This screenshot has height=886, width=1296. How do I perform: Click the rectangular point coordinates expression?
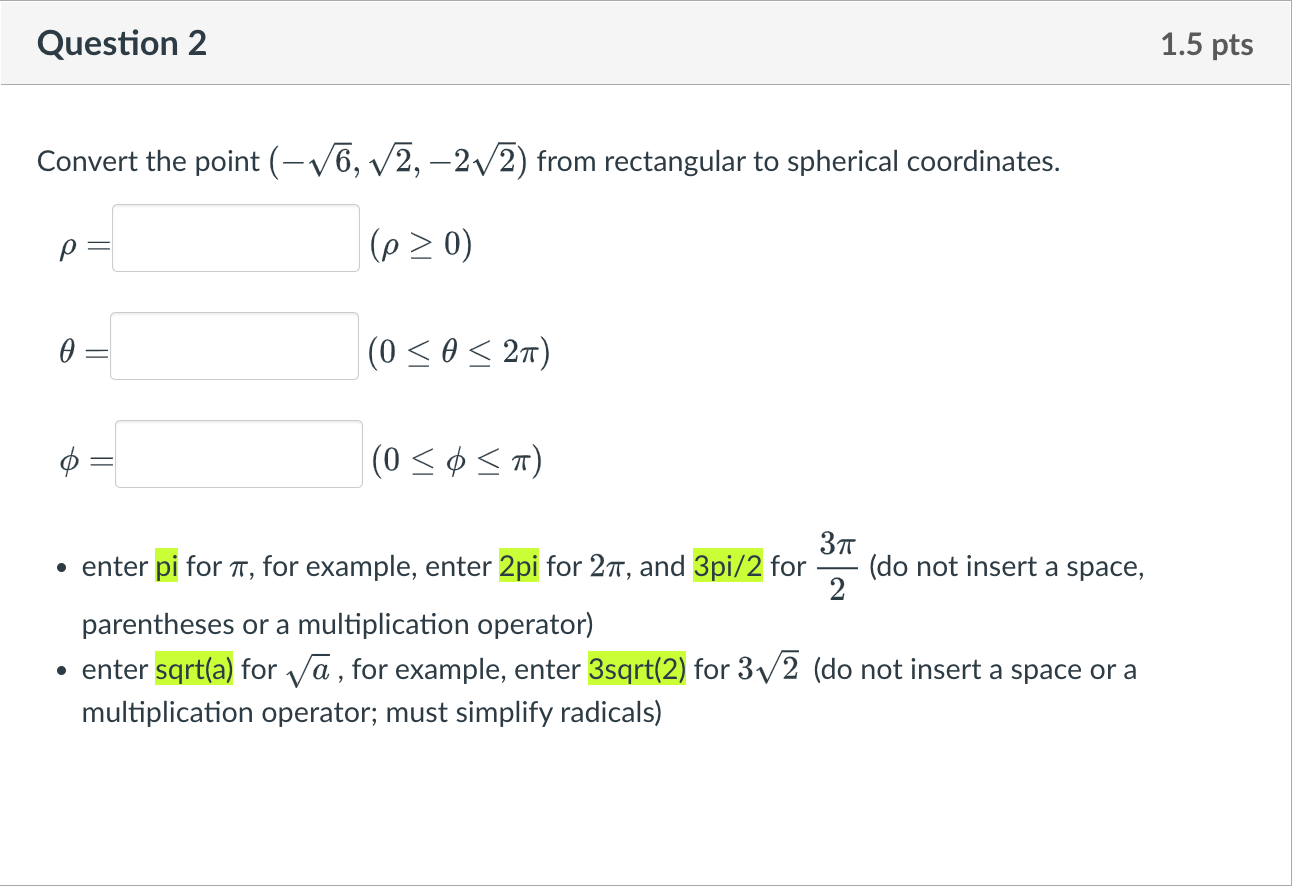[400, 161]
